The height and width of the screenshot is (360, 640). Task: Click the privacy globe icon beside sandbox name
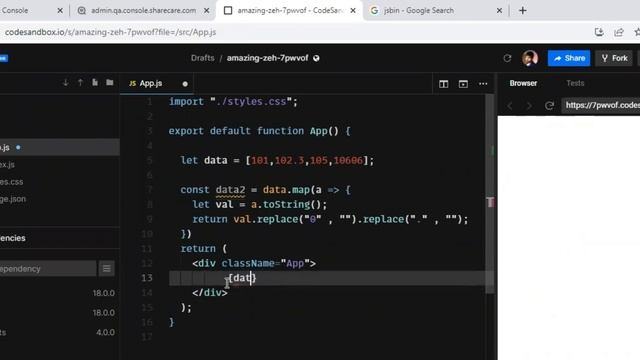tap(316, 58)
